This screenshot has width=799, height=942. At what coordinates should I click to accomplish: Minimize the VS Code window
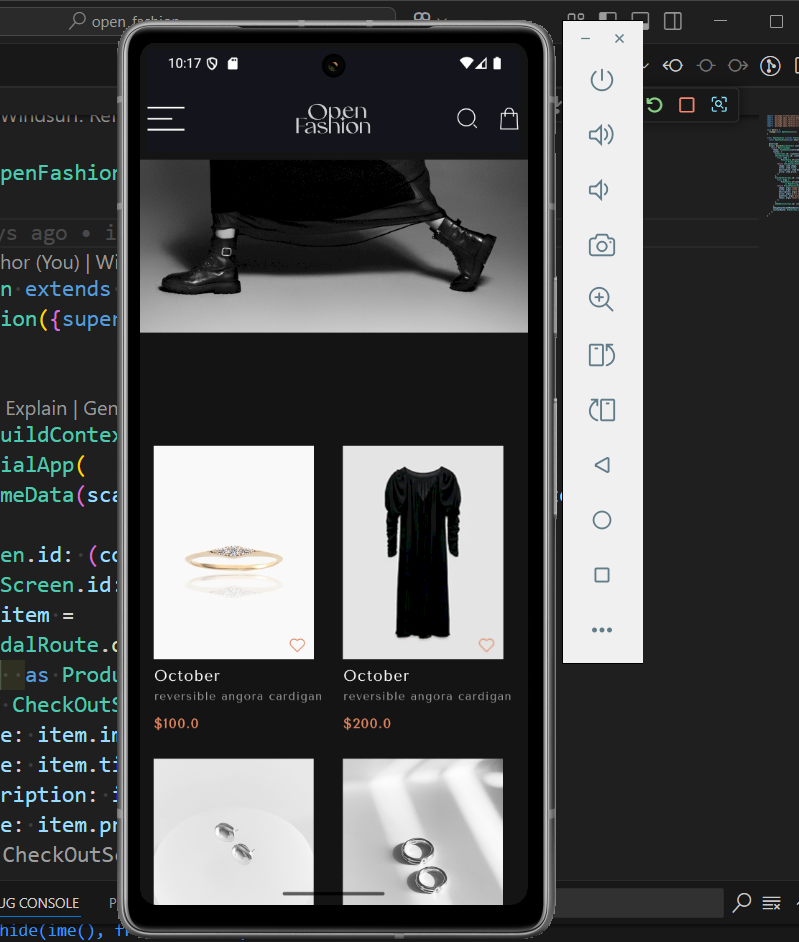tap(721, 21)
